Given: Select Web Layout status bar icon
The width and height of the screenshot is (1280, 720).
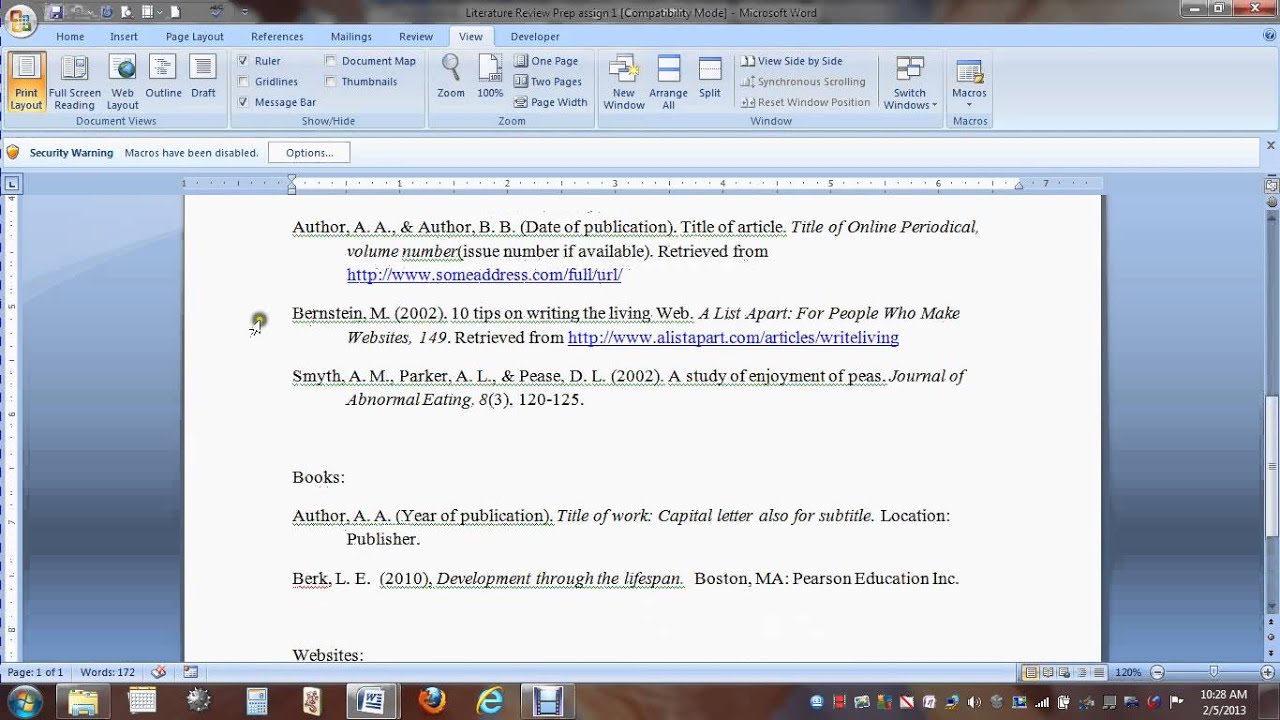Looking at the screenshot, I should [x=1063, y=673].
